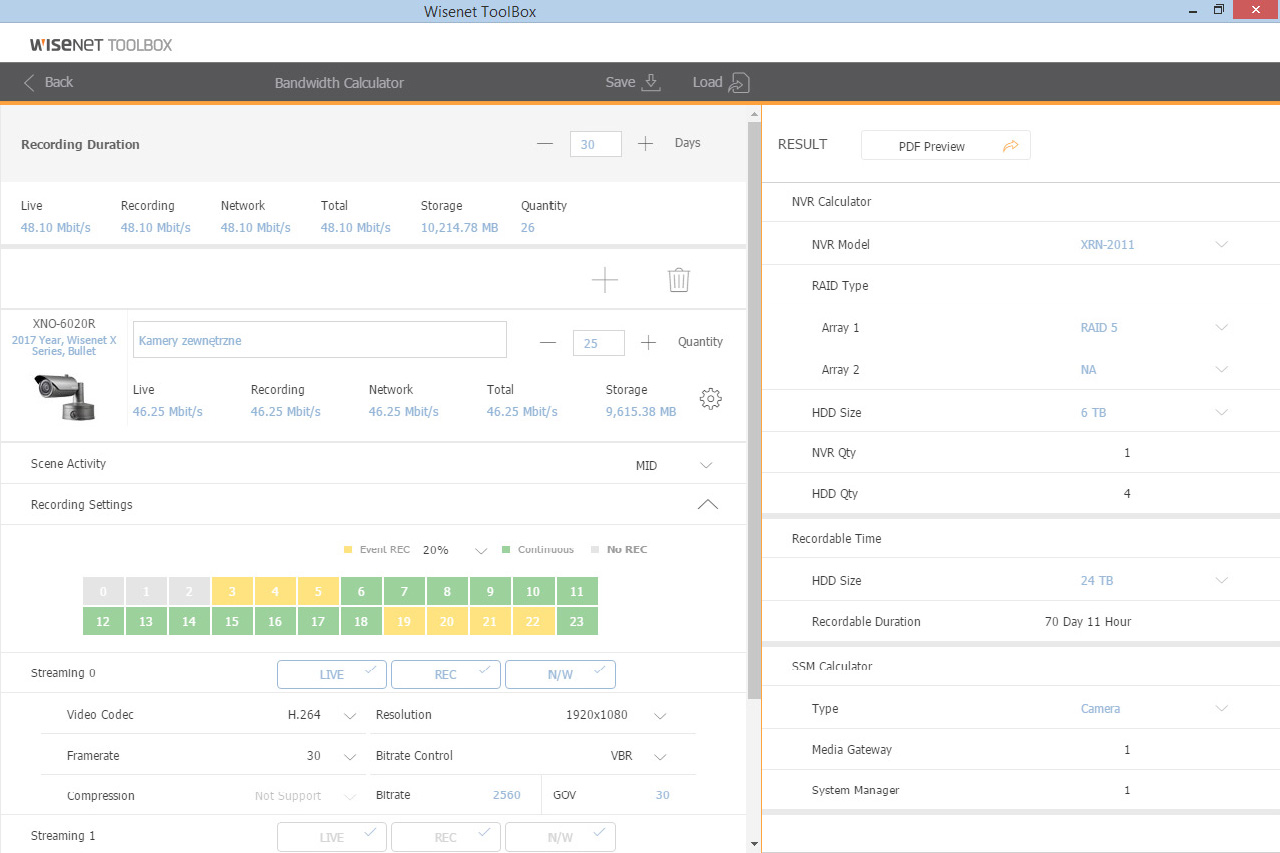Viewport: 1280px width, 853px height.
Task: Open the Video Codec H.264 dropdown
Action: [x=350, y=716]
